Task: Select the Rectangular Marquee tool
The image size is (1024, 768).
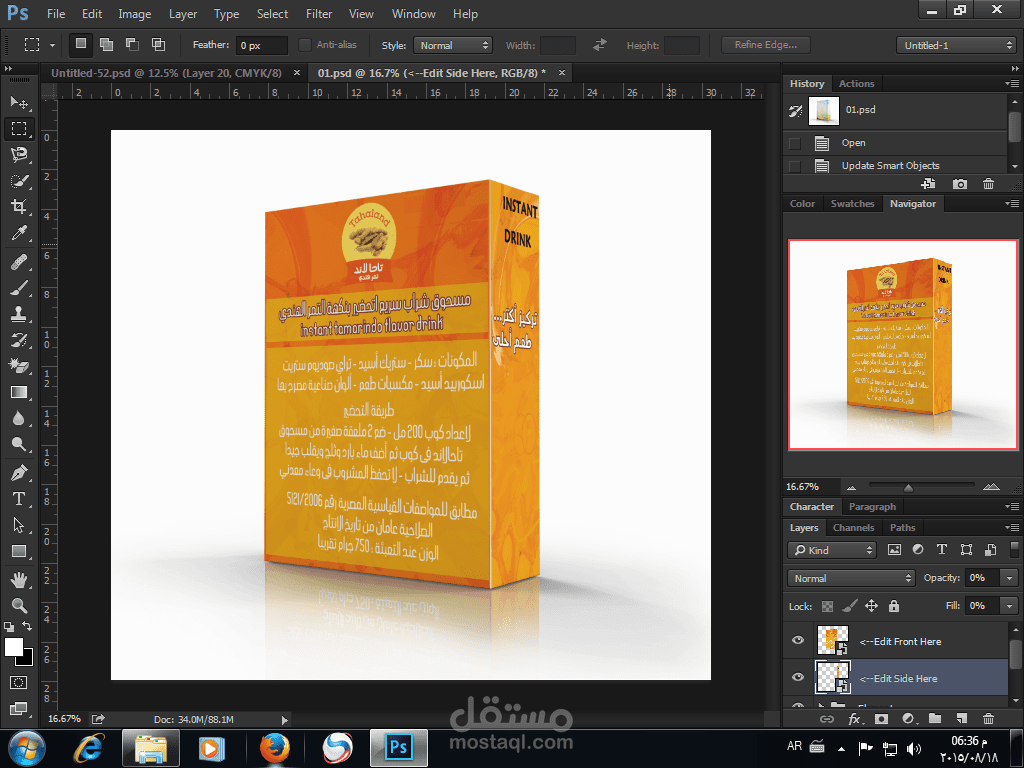Action: click(x=19, y=129)
